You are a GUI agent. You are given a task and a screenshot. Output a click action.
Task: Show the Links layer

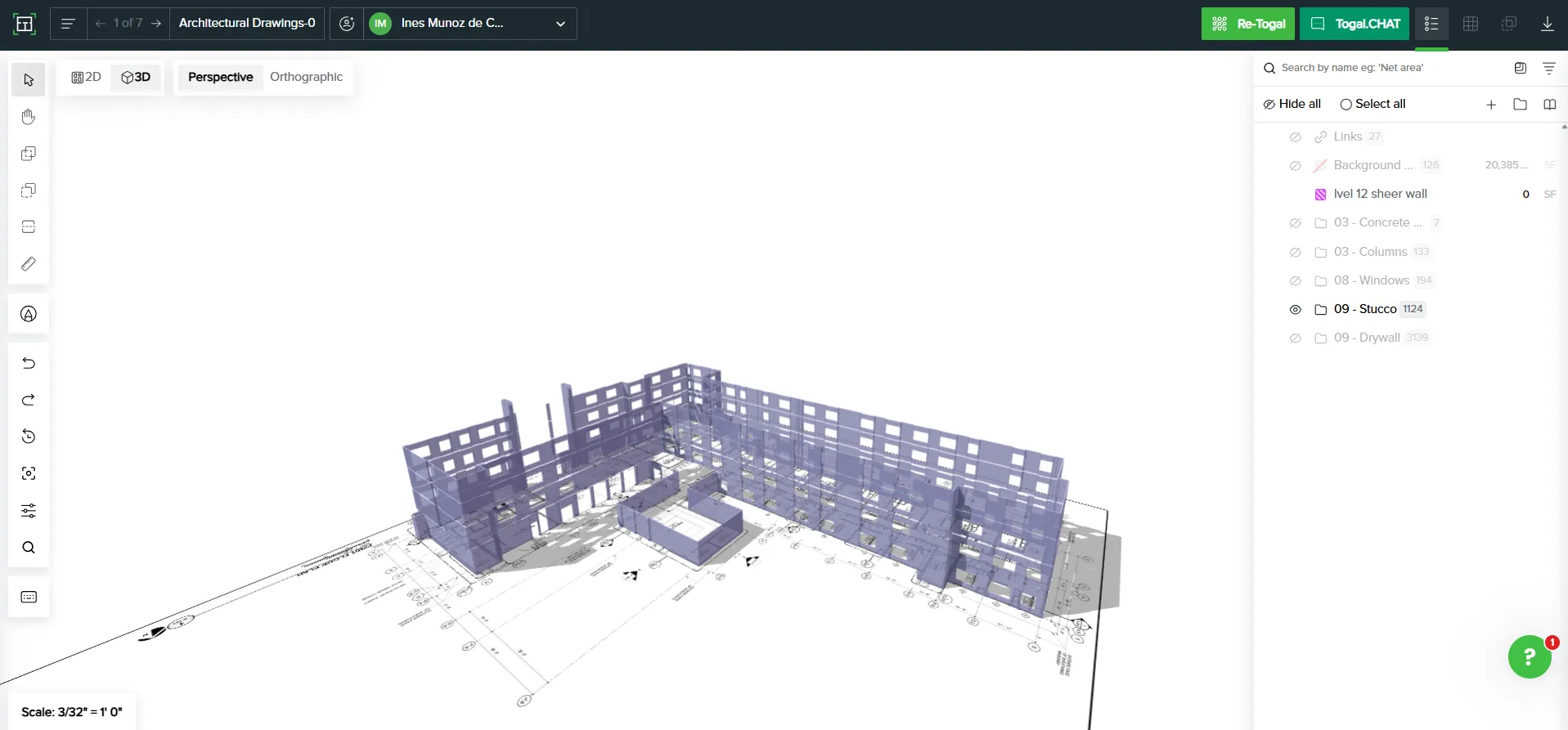tap(1296, 137)
